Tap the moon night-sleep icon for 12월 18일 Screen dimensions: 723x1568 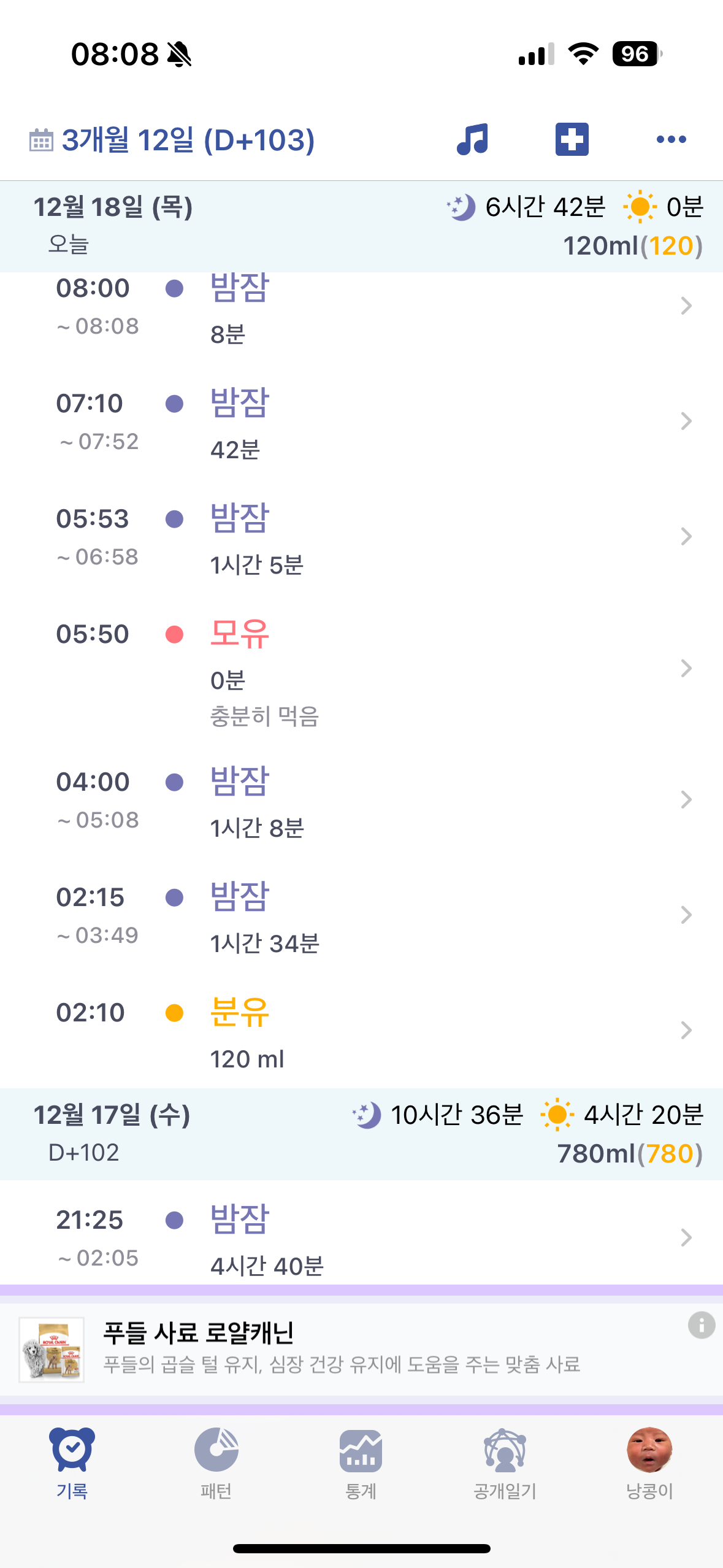(461, 207)
